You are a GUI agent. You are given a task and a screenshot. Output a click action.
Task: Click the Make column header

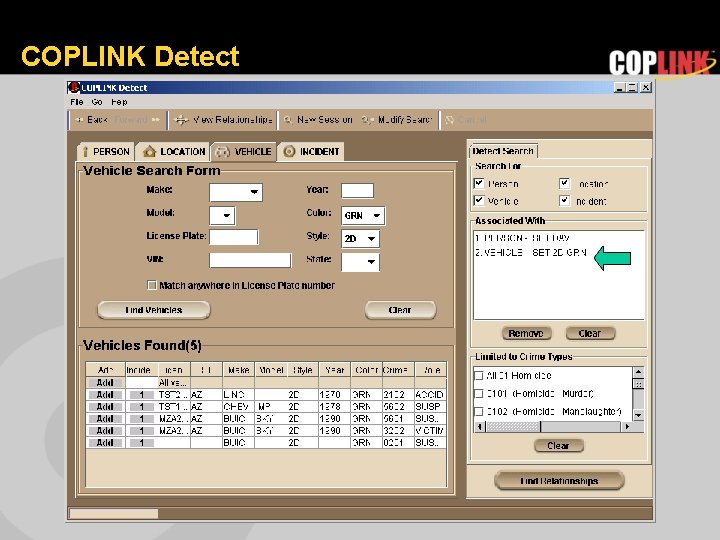tap(239, 370)
